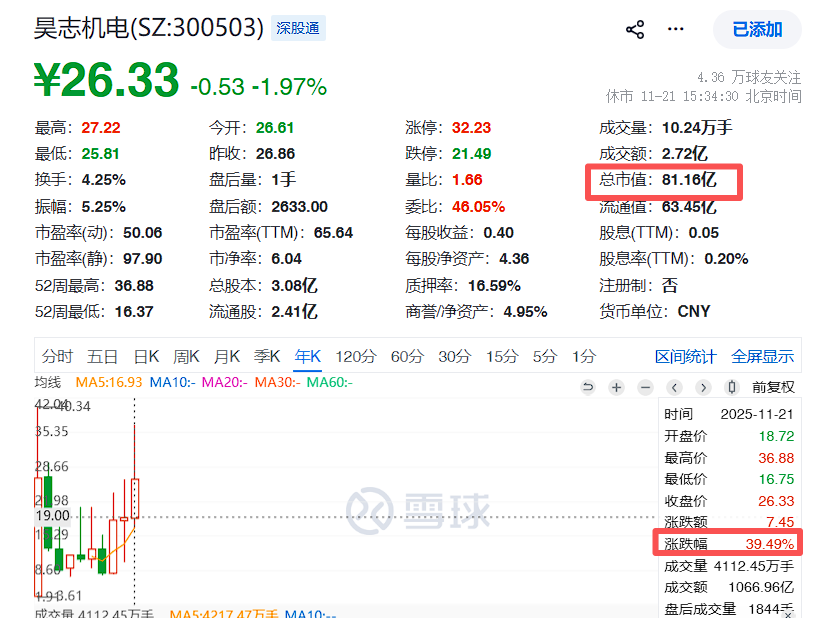Viewport: 822px width, 618px height.
Task: Click the current price ¥26.33
Action: pyautogui.click(x=106, y=80)
